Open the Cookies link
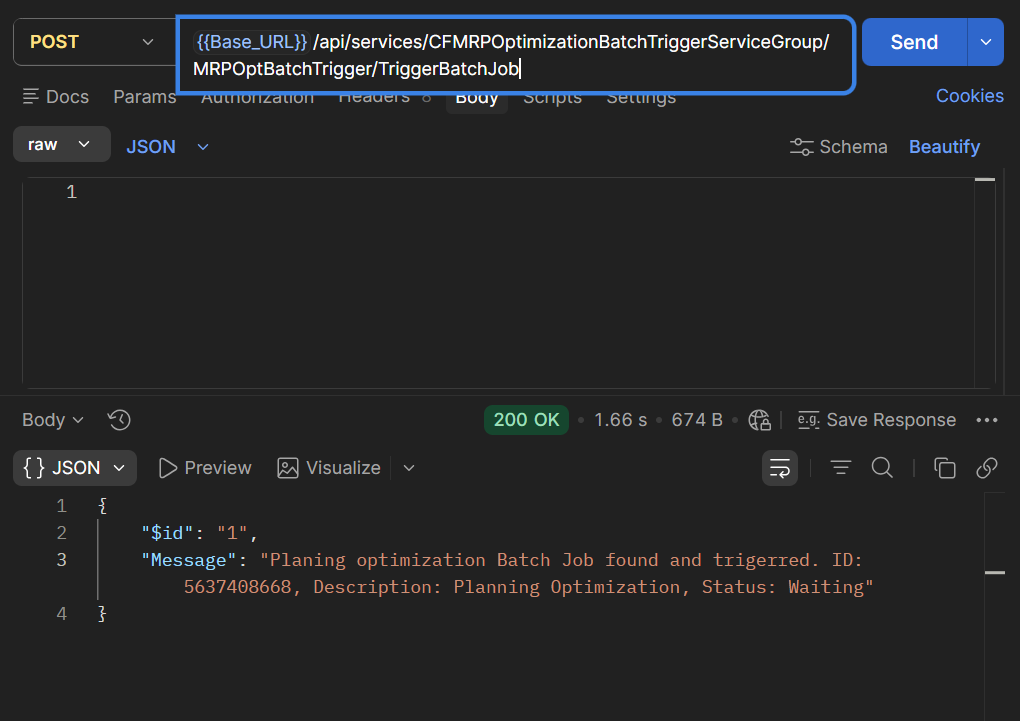 (969, 96)
